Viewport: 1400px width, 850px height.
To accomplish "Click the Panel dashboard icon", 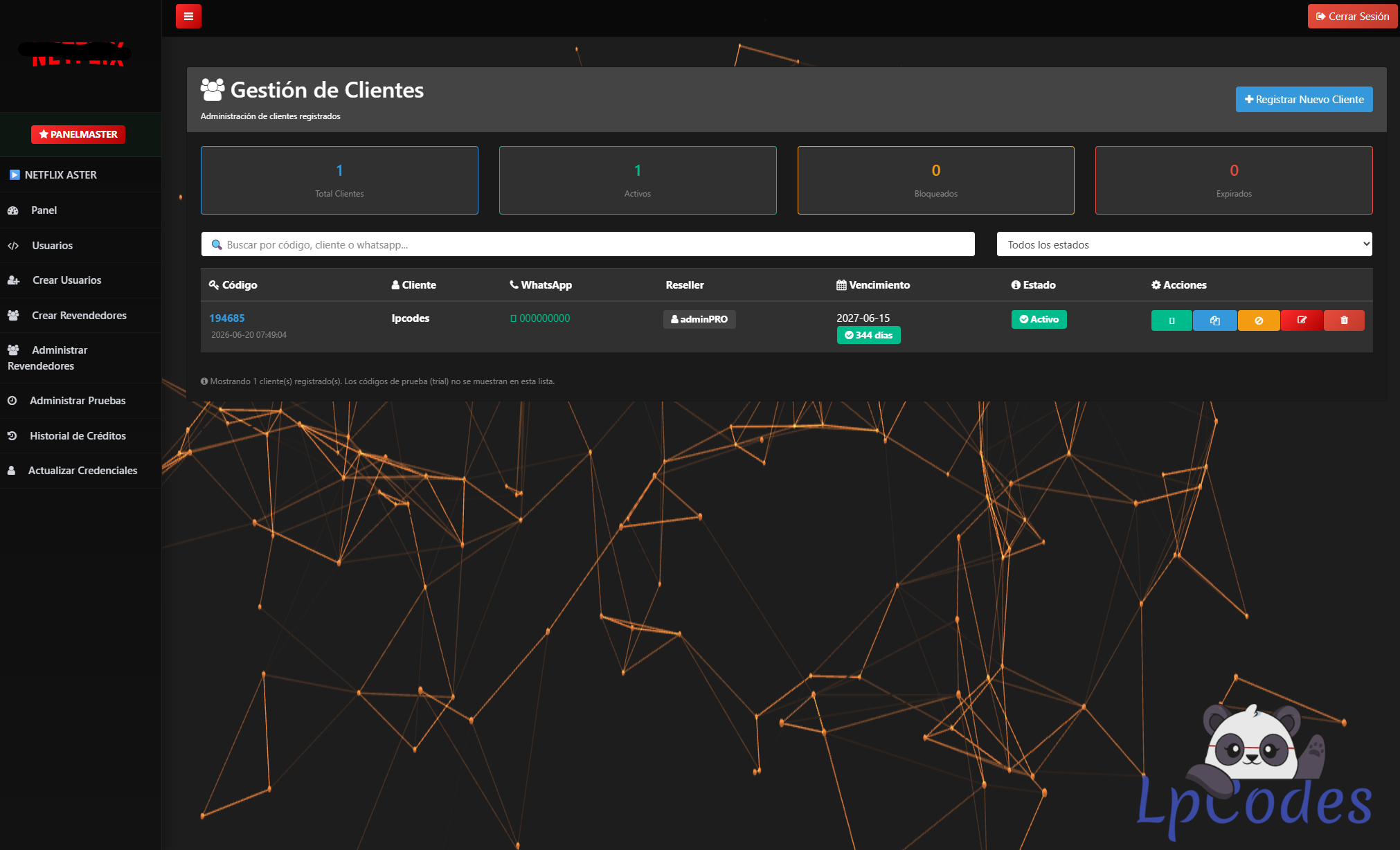I will [x=13, y=210].
